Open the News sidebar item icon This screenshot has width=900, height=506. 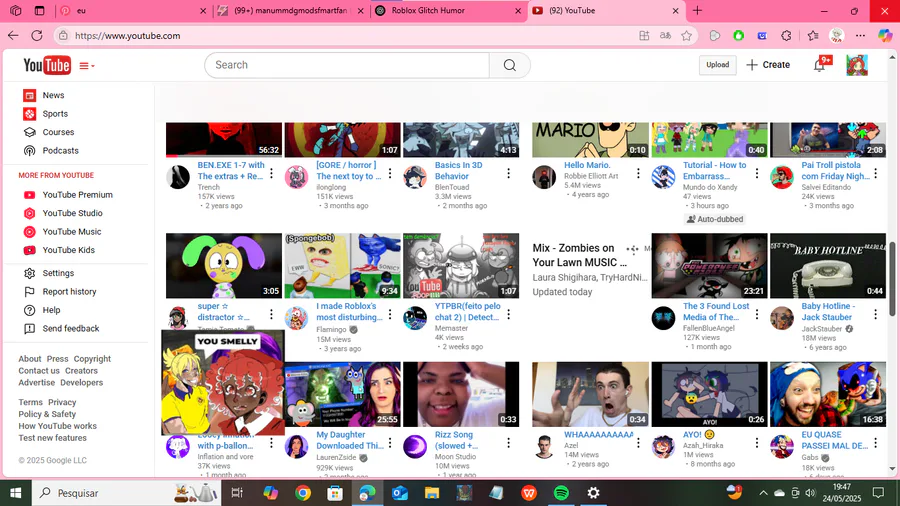29,95
